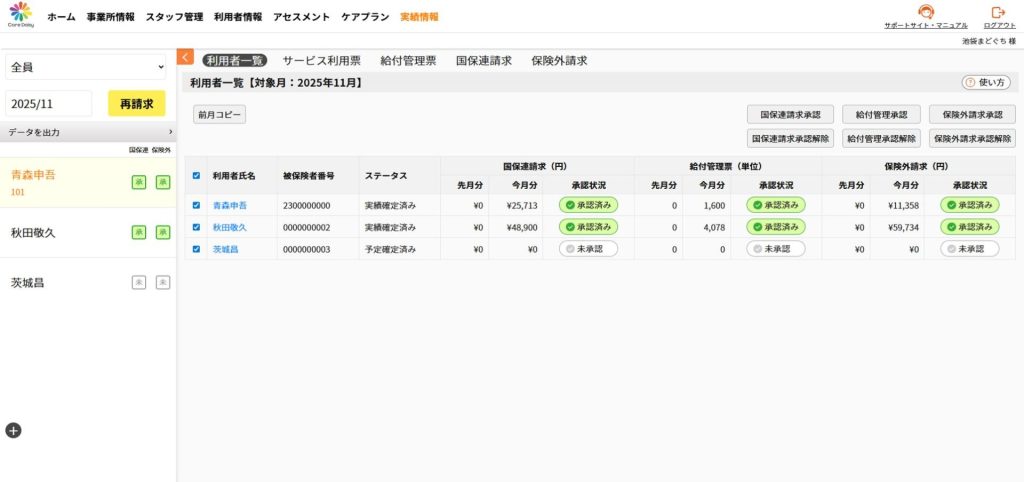
Task: Collapse sidebar with orange arrow icon
Action: pos(185,58)
